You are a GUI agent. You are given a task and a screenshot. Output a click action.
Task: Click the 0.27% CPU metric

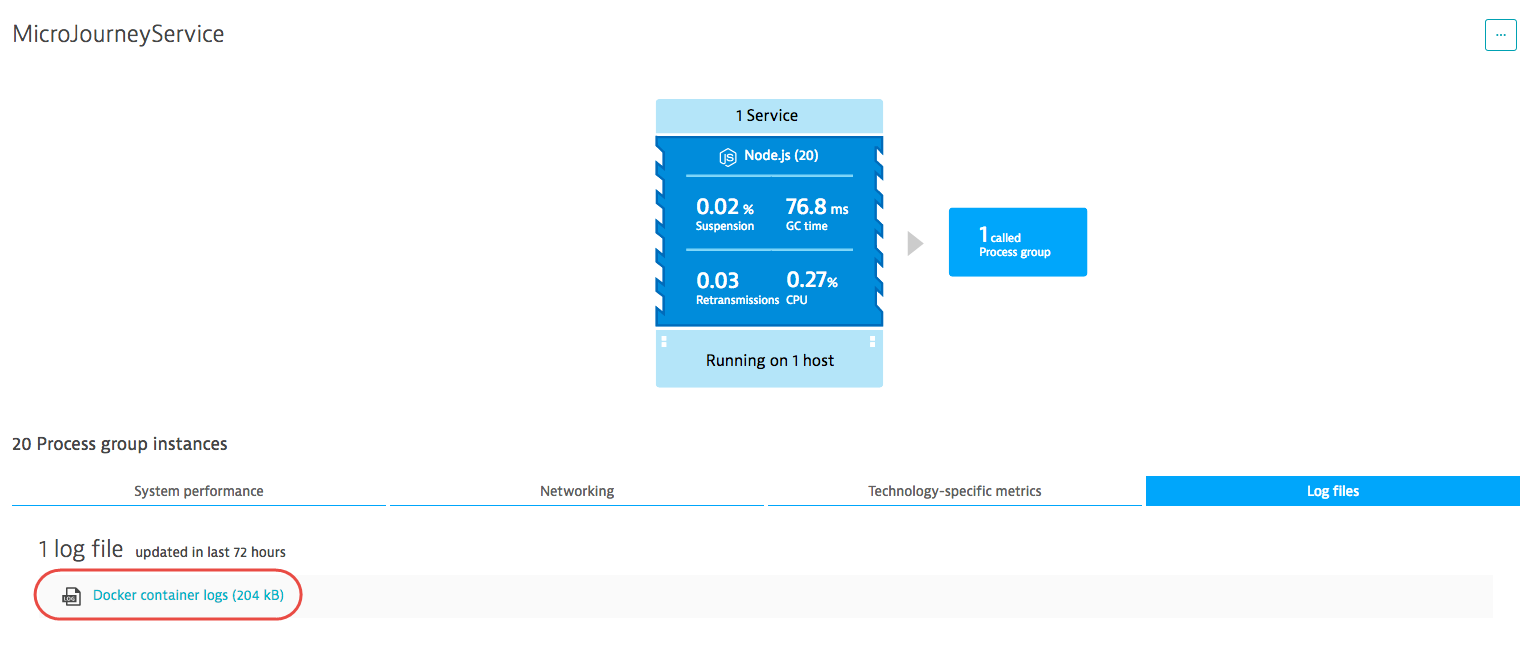(812, 288)
